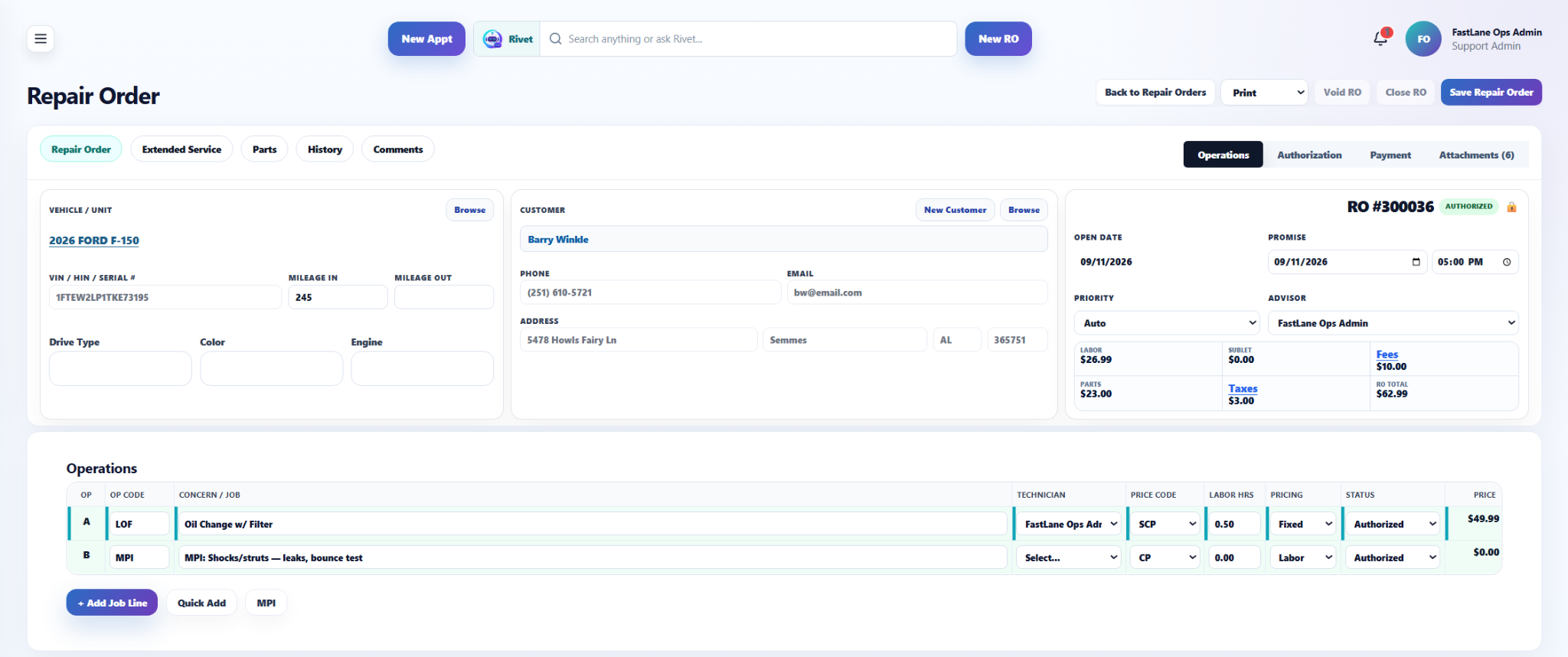Viewport: 1568px width, 657px height.
Task: Open pricing dropdown for LOF row
Action: coord(1303,525)
